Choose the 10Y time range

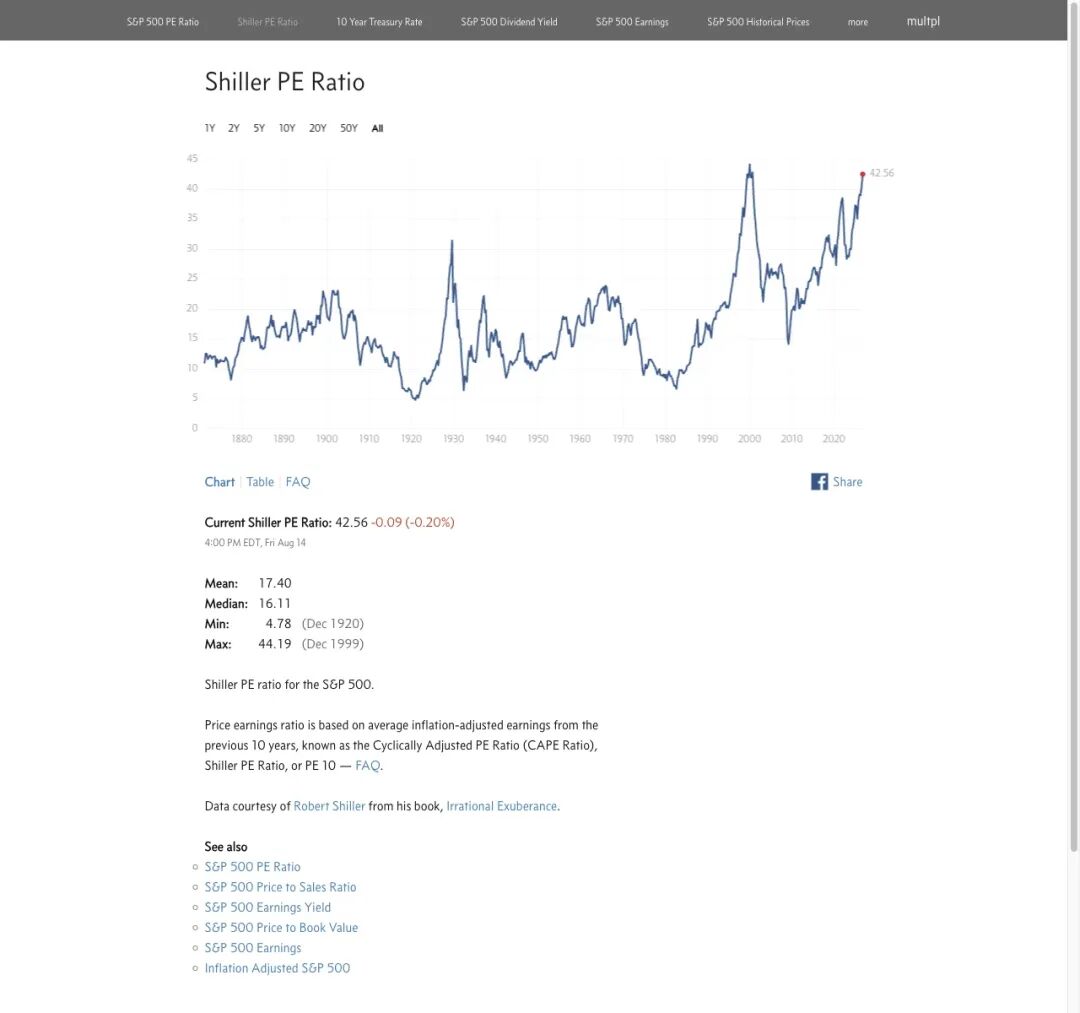[x=287, y=128]
